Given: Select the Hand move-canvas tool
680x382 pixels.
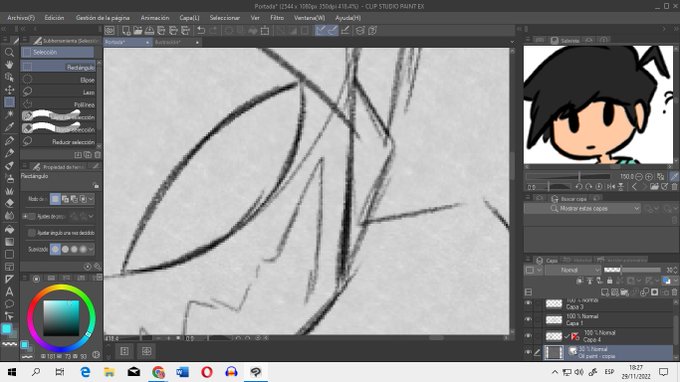Looking at the screenshot, I should coord(9,65).
